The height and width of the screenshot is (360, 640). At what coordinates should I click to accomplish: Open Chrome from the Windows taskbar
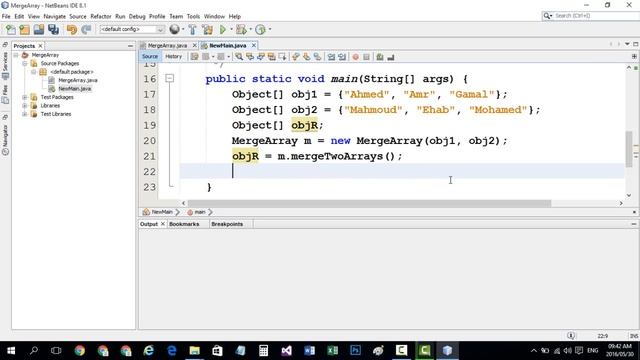point(80,351)
